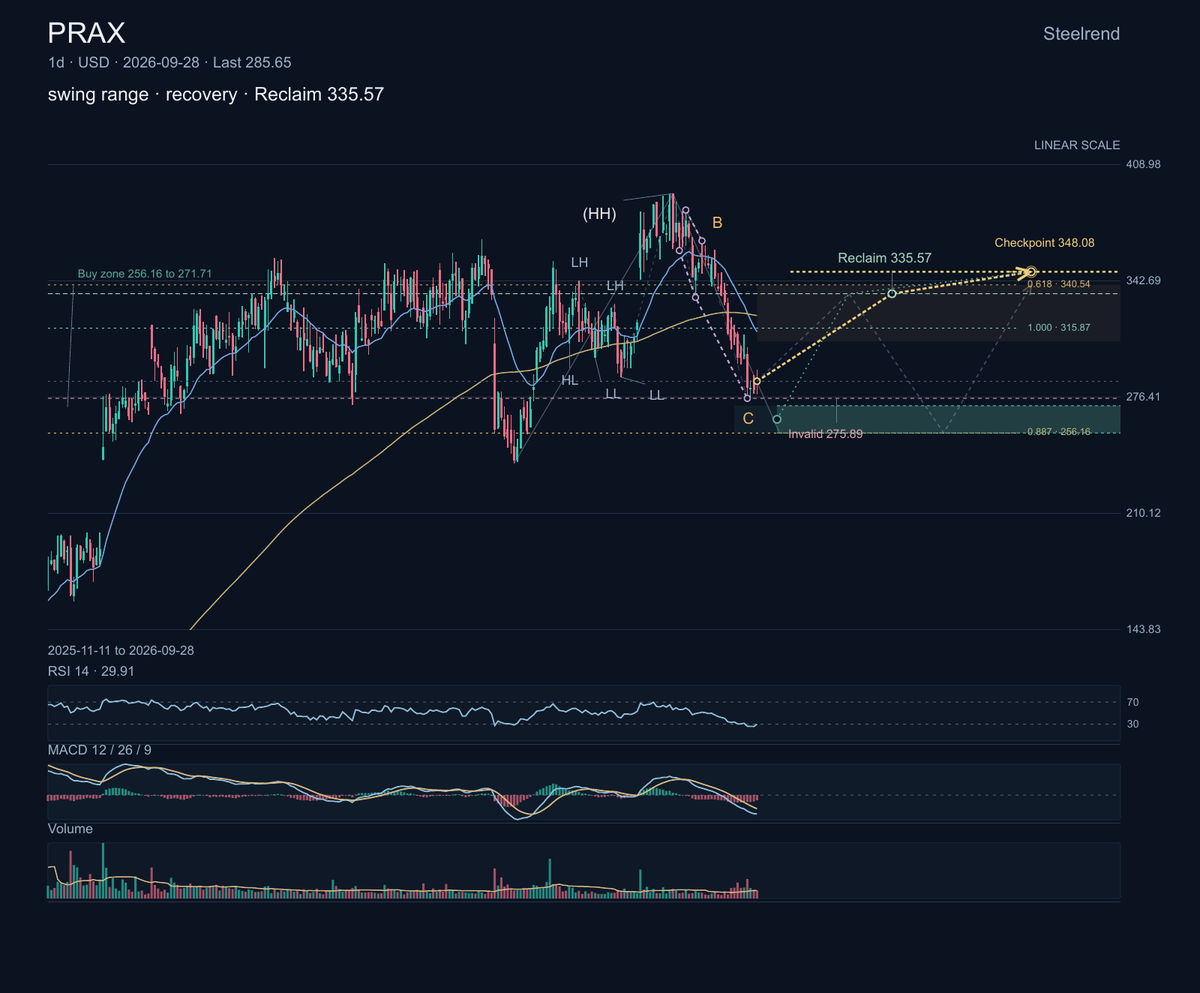Click the 'Reclaim 335.57' chart annotation
The height and width of the screenshot is (993, 1200).
click(x=885, y=258)
